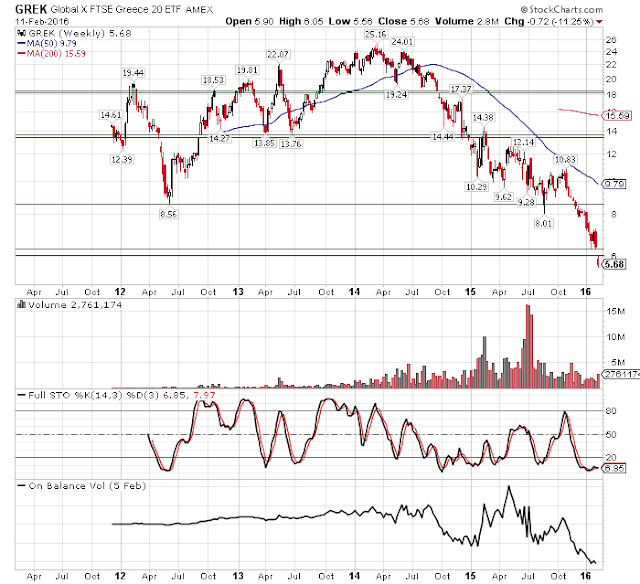Click the 16 year label on price axis

click(x=586, y=292)
